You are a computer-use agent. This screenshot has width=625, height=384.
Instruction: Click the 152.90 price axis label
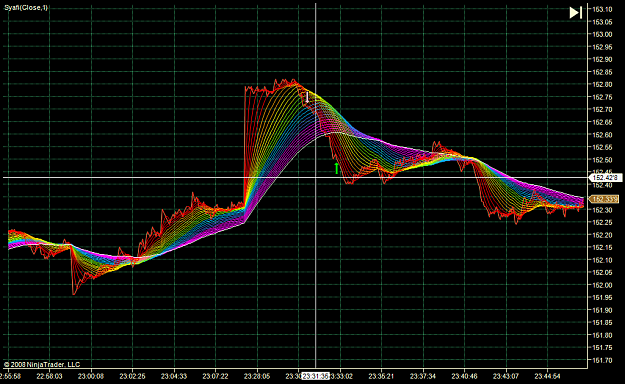[602, 60]
